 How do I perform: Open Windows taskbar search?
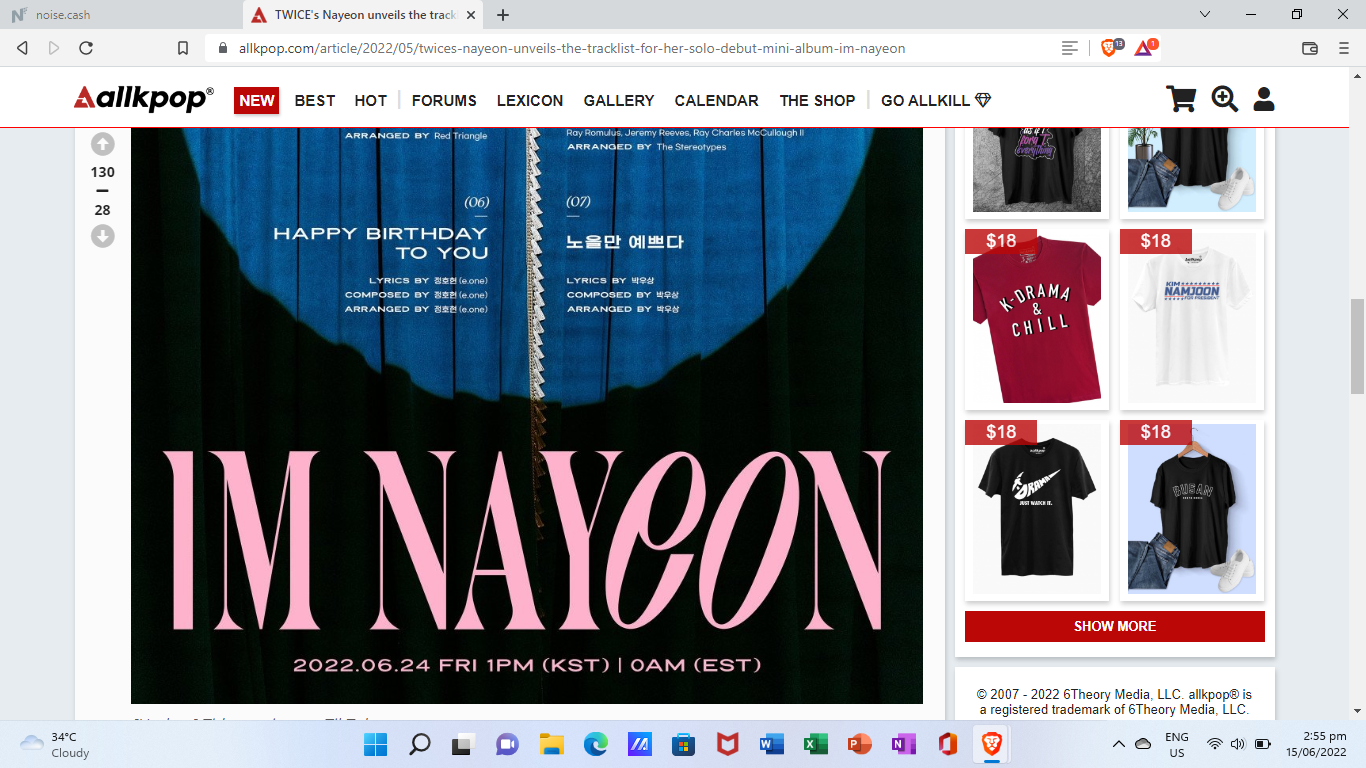pos(420,744)
